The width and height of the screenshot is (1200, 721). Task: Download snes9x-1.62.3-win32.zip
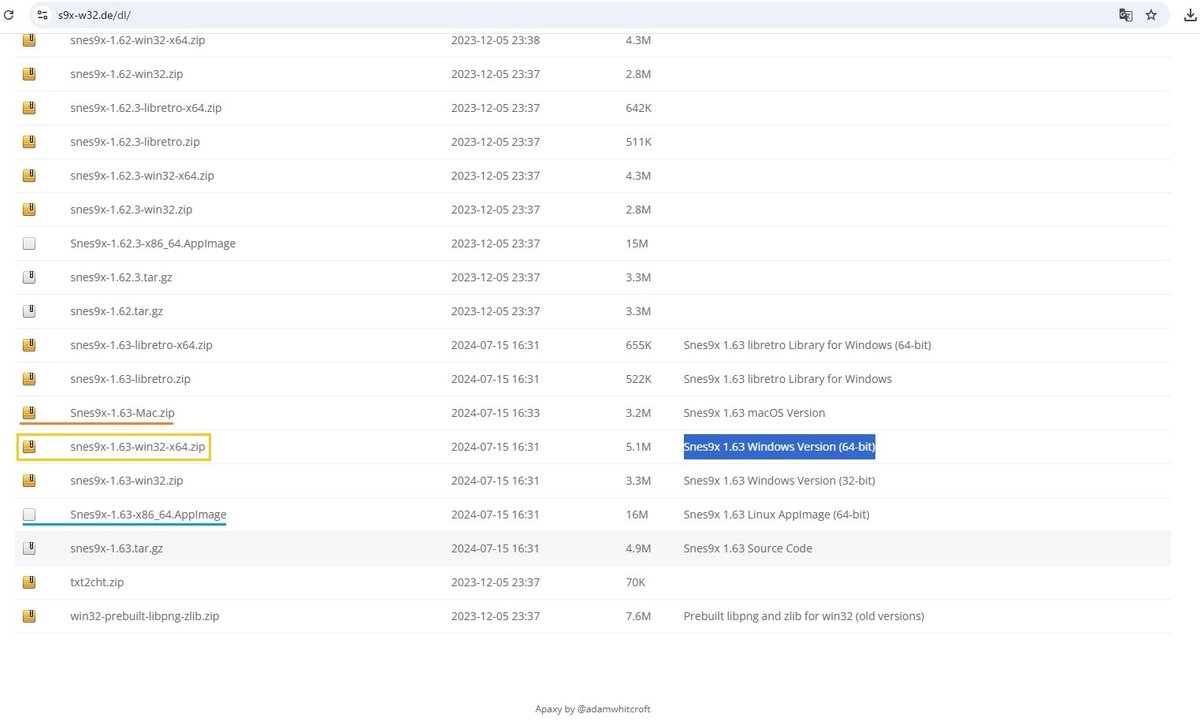(x=131, y=210)
